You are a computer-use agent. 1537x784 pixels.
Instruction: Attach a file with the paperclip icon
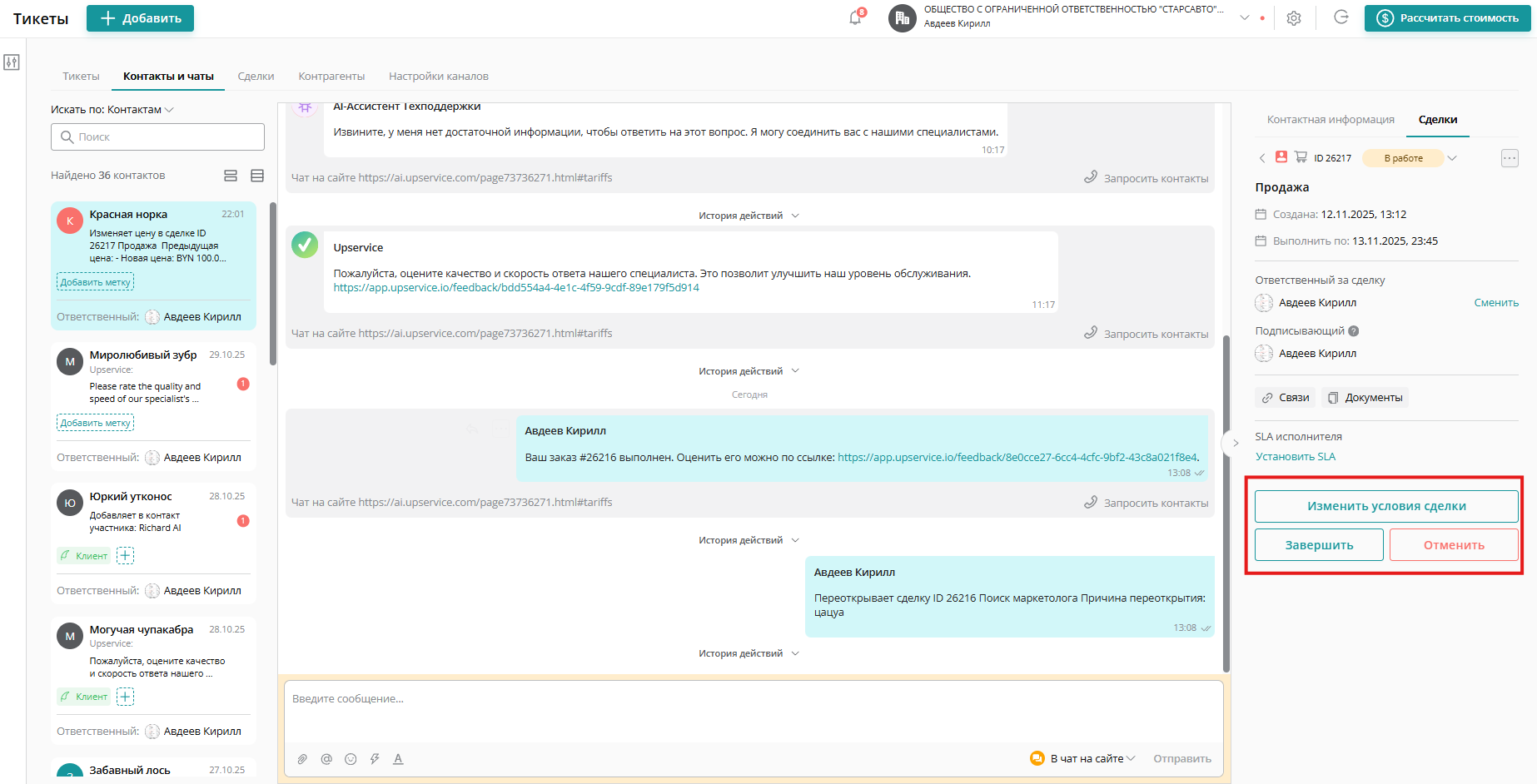click(301, 758)
